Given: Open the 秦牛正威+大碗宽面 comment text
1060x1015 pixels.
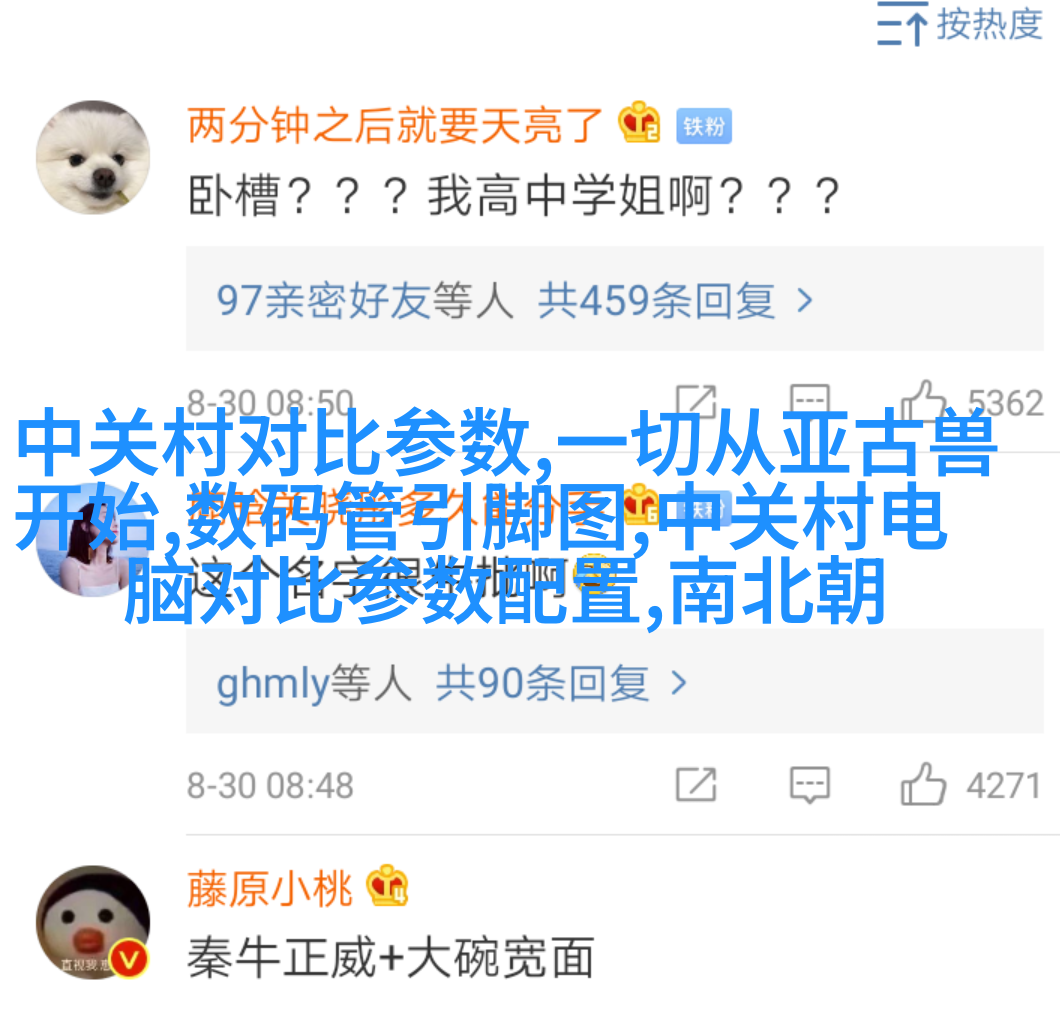Looking at the screenshot, I should pyautogui.click(x=391, y=957).
